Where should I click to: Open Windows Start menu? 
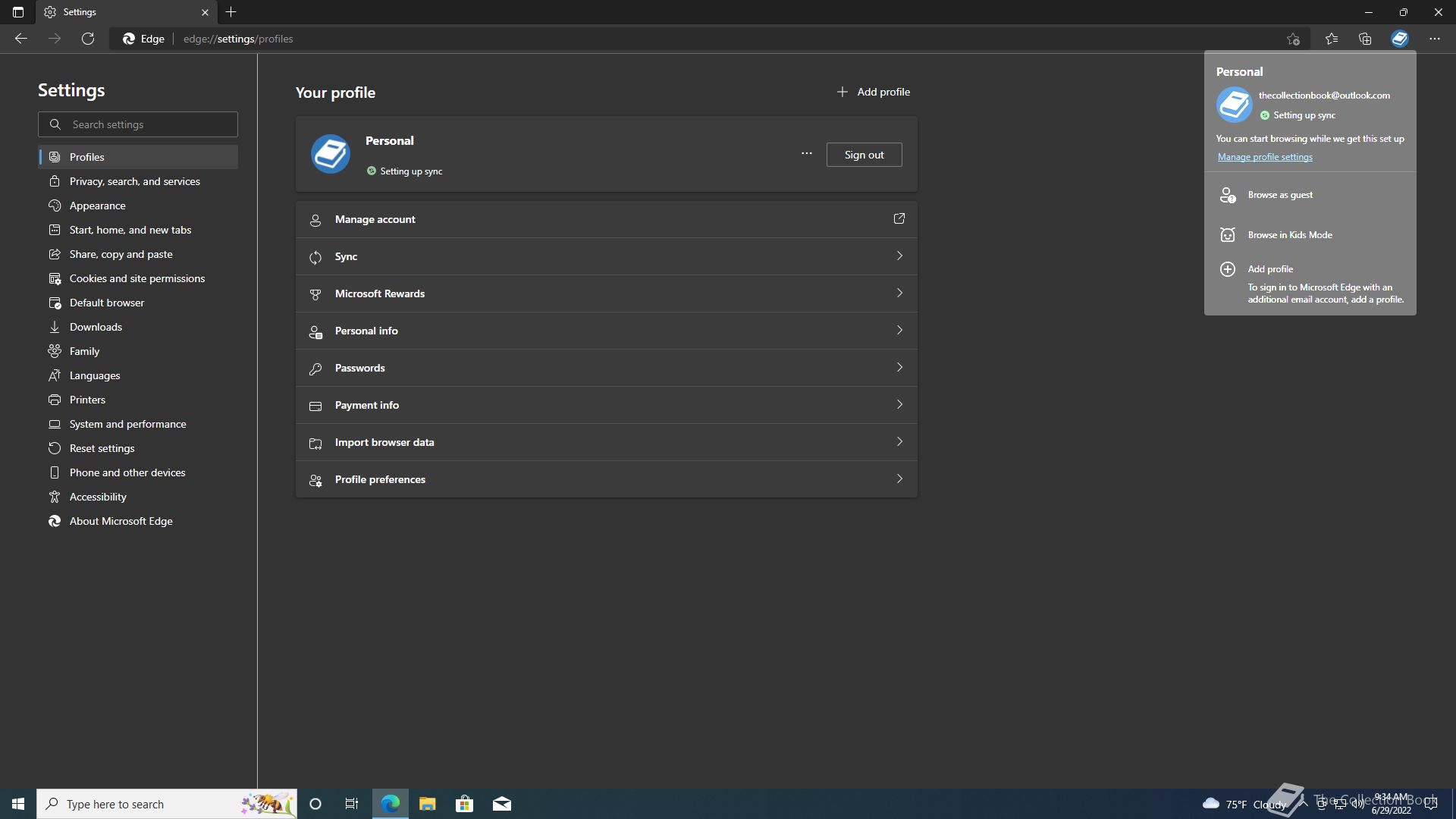[x=18, y=804]
